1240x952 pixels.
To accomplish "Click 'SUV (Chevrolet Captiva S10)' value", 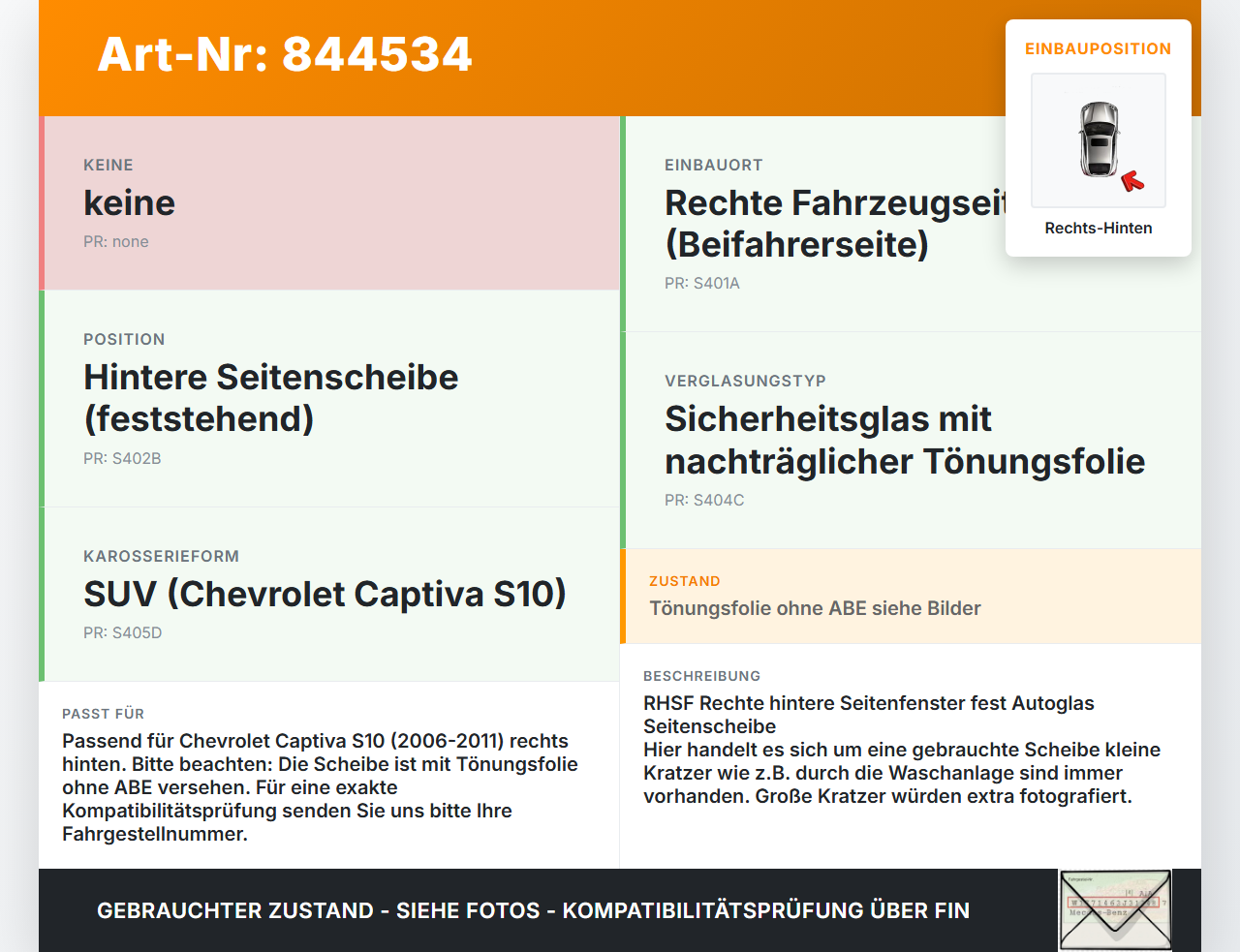I will 325,594.
